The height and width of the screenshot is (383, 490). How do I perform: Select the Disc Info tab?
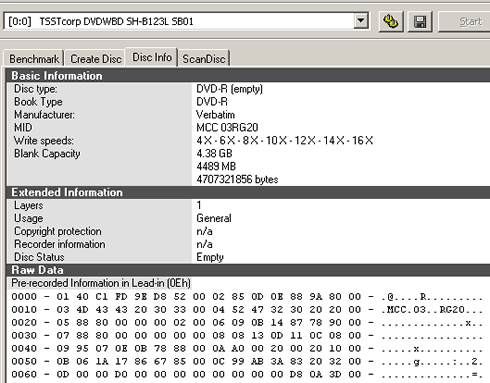click(152, 57)
